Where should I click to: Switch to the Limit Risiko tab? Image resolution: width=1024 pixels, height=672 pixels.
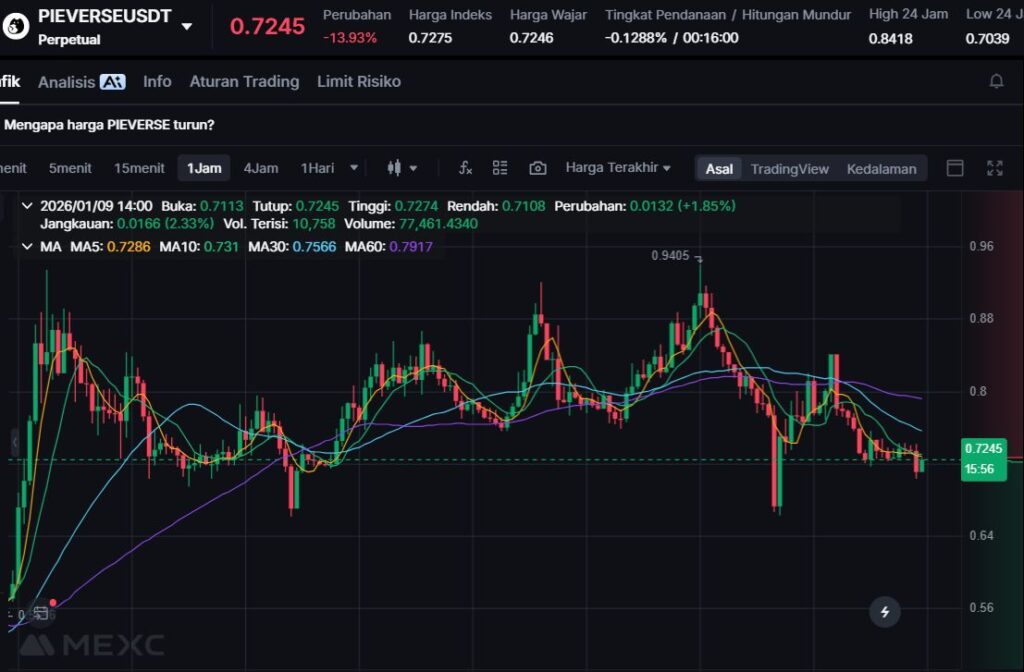click(358, 82)
